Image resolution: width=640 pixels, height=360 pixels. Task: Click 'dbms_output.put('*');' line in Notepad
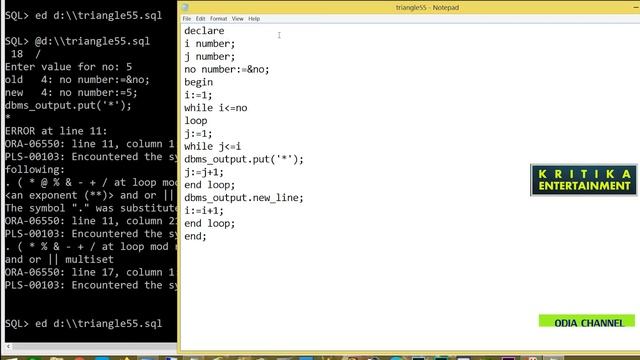point(244,159)
